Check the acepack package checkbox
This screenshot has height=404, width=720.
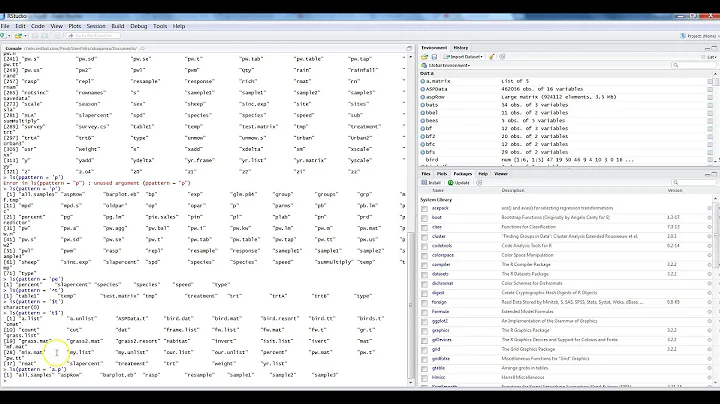424,209
